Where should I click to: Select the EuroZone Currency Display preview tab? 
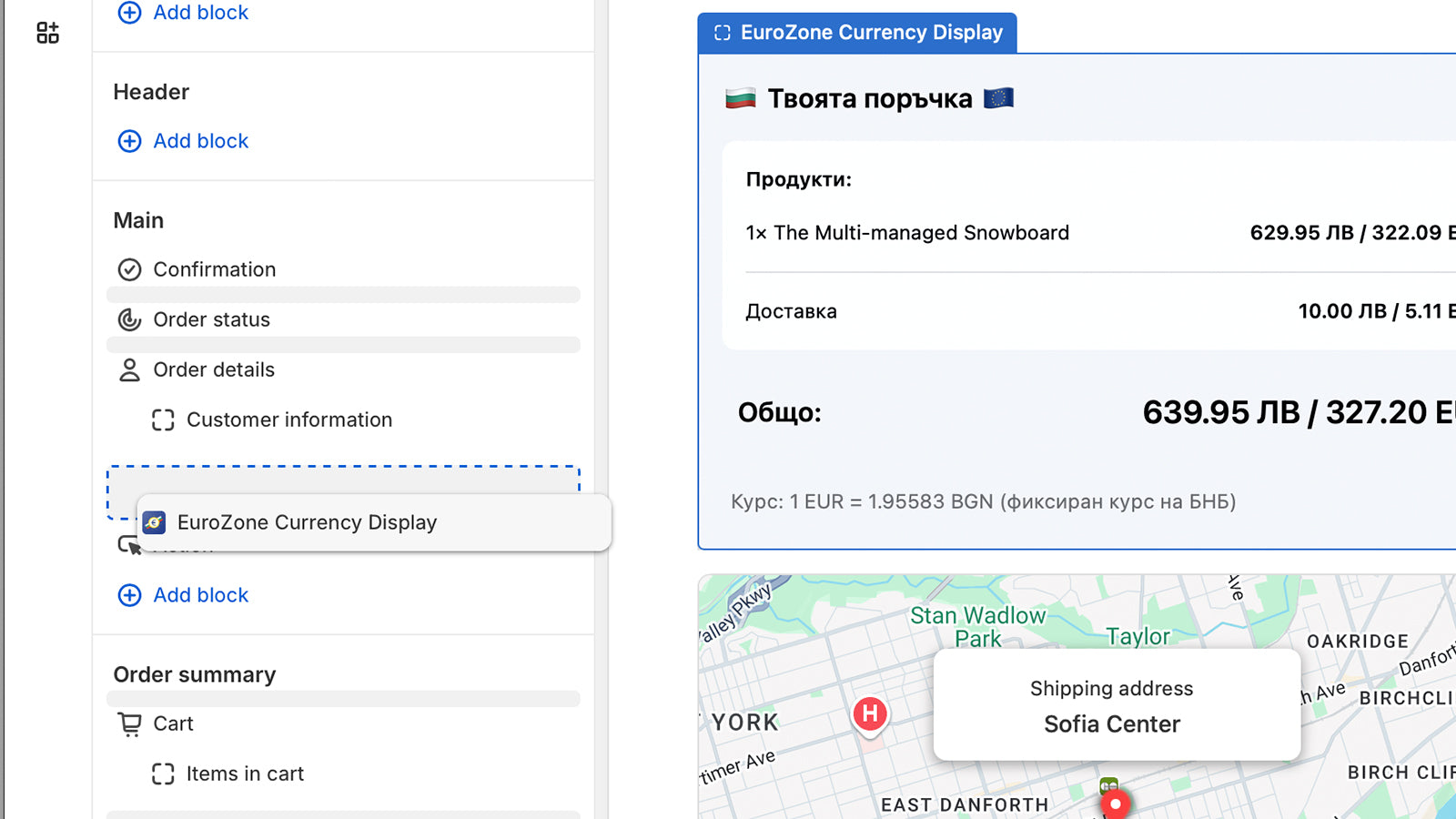coord(857,33)
